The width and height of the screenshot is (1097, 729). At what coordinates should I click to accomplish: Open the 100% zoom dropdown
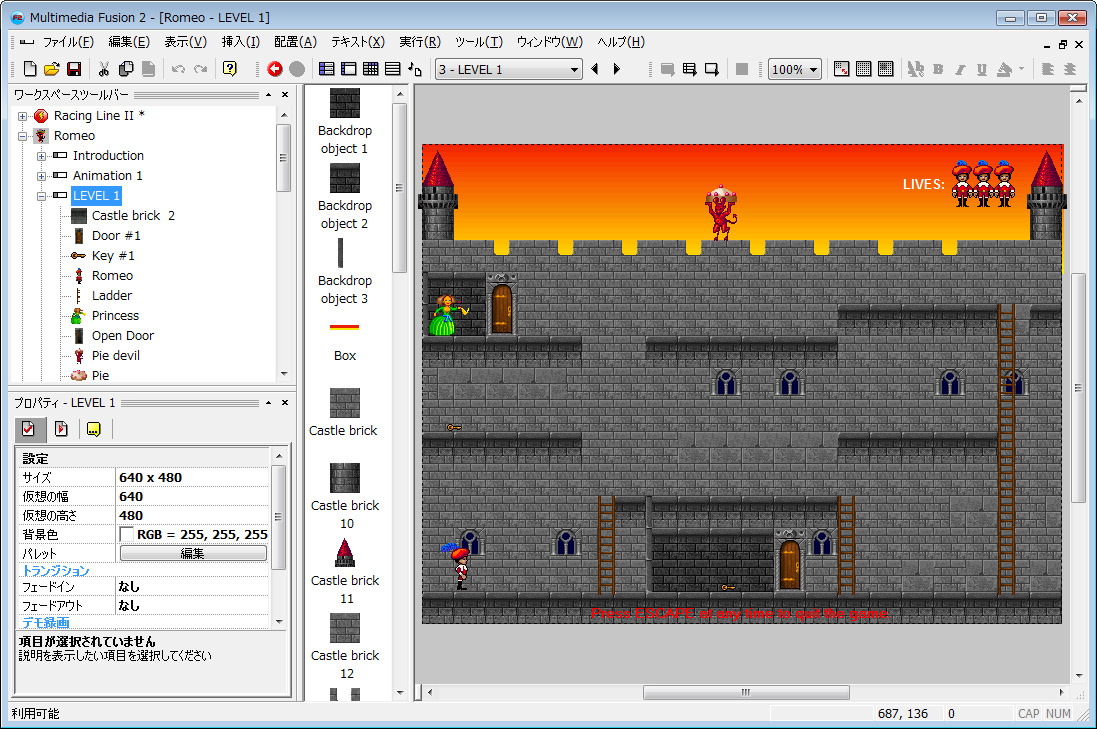pyautogui.click(x=795, y=69)
